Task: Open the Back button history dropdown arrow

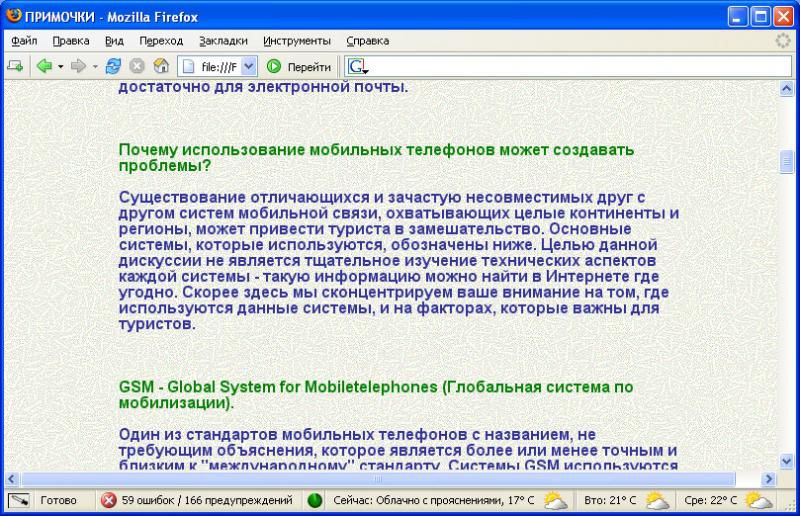Action: click(60, 66)
